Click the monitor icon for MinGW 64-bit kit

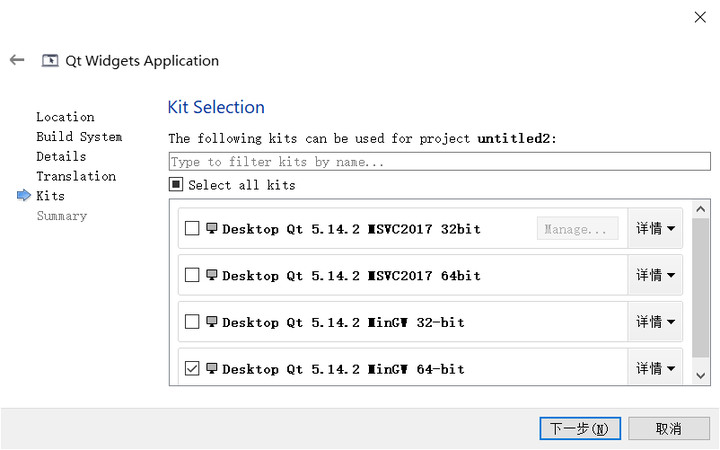click(211, 369)
